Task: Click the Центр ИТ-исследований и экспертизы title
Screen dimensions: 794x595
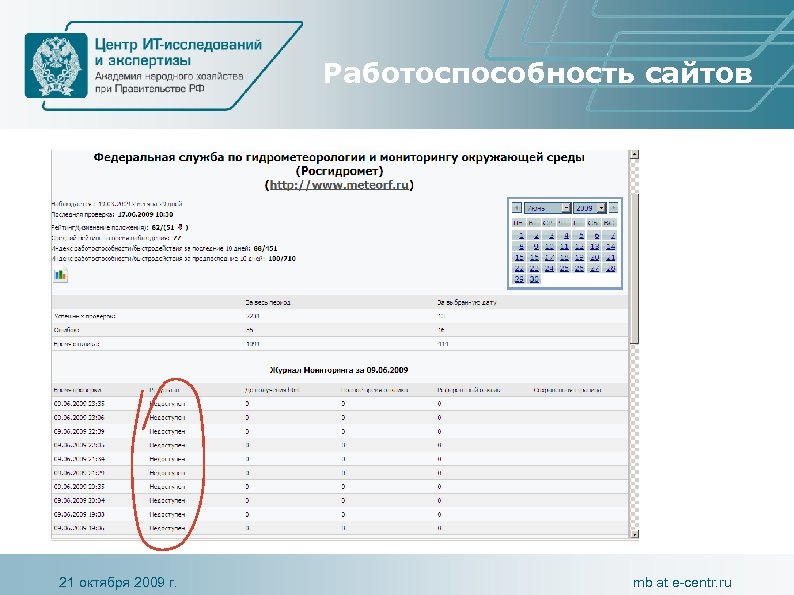Action: [x=178, y=52]
